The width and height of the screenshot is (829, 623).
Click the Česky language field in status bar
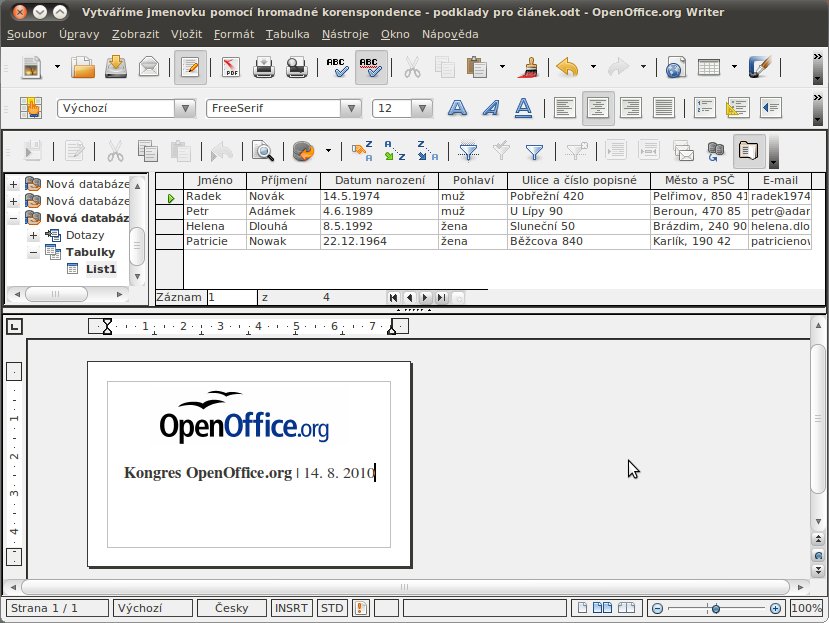tap(231, 608)
